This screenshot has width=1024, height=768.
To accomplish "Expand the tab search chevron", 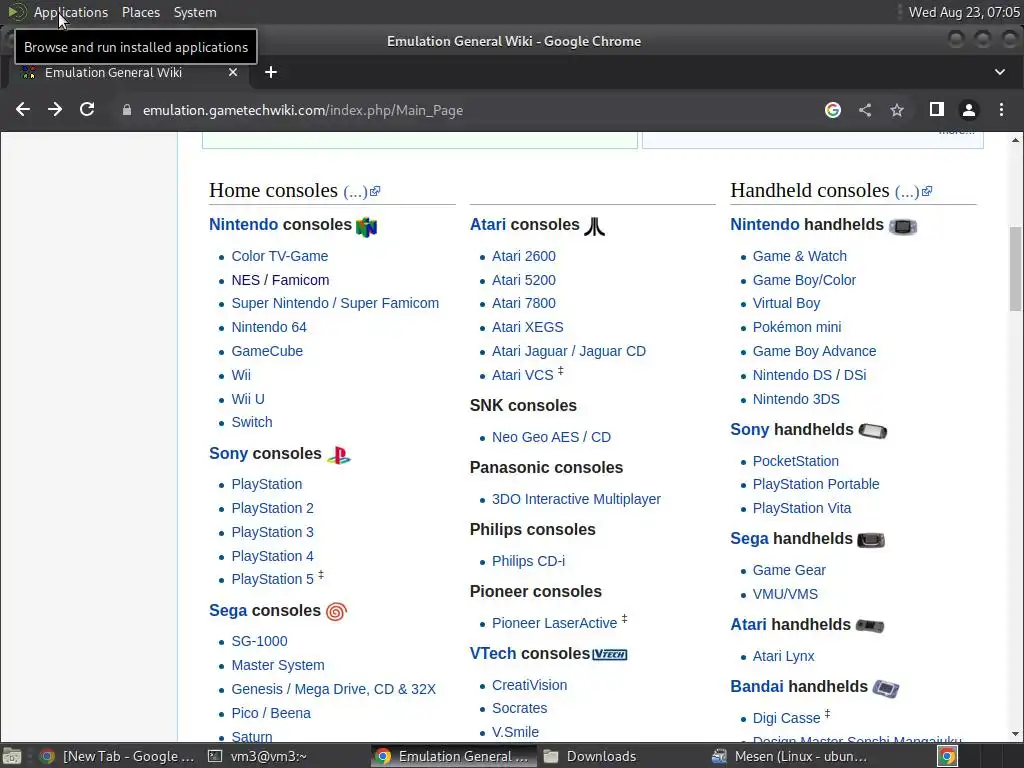I will click(x=1000, y=72).
